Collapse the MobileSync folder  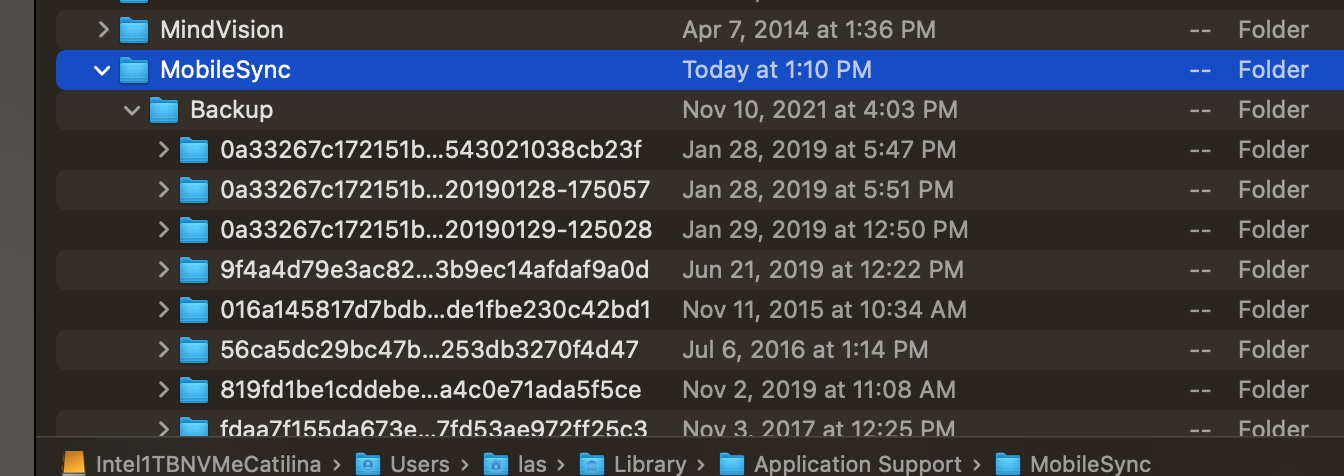point(102,70)
